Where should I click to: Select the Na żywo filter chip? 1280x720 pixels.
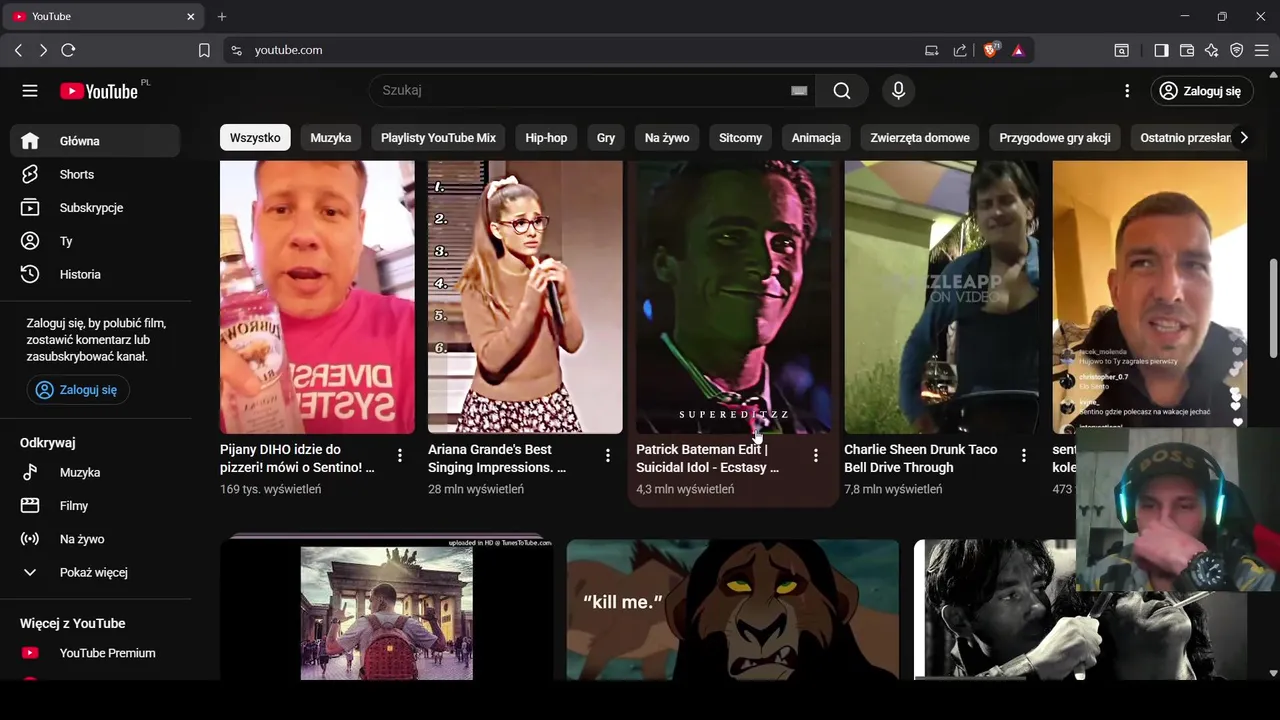667,138
